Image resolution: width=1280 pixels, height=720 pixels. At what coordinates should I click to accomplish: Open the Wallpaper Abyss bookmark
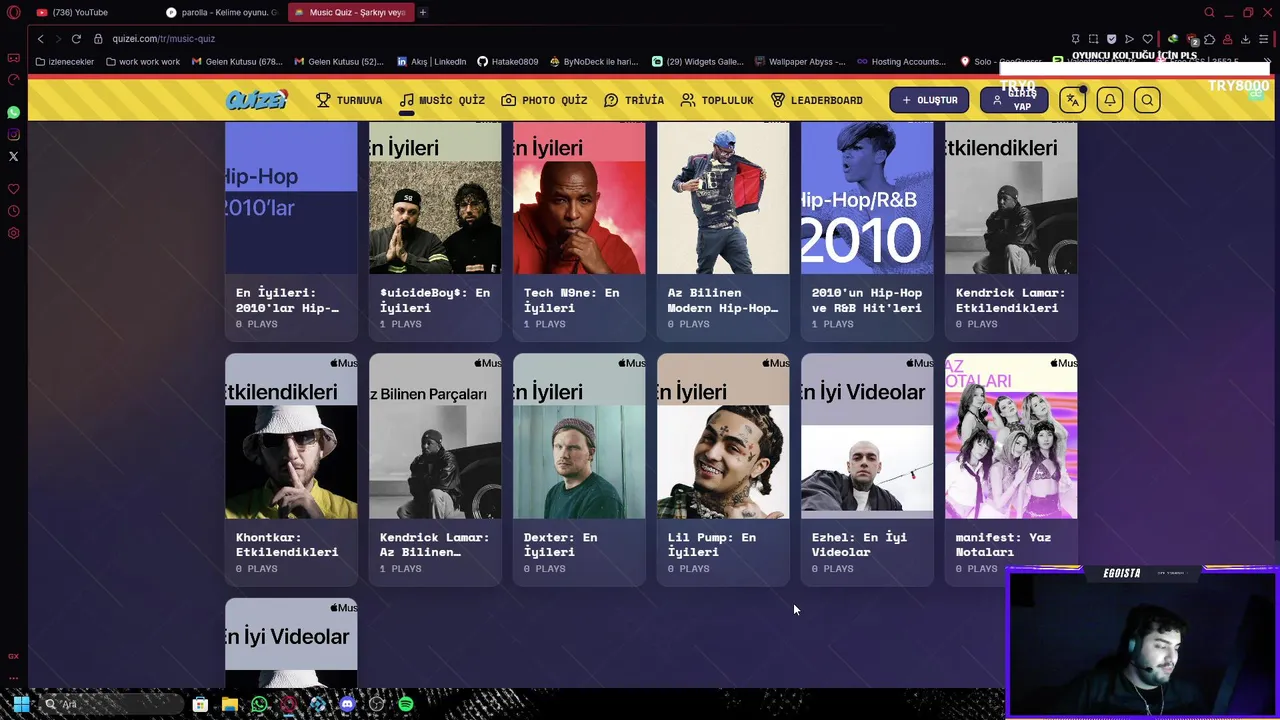pos(799,61)
